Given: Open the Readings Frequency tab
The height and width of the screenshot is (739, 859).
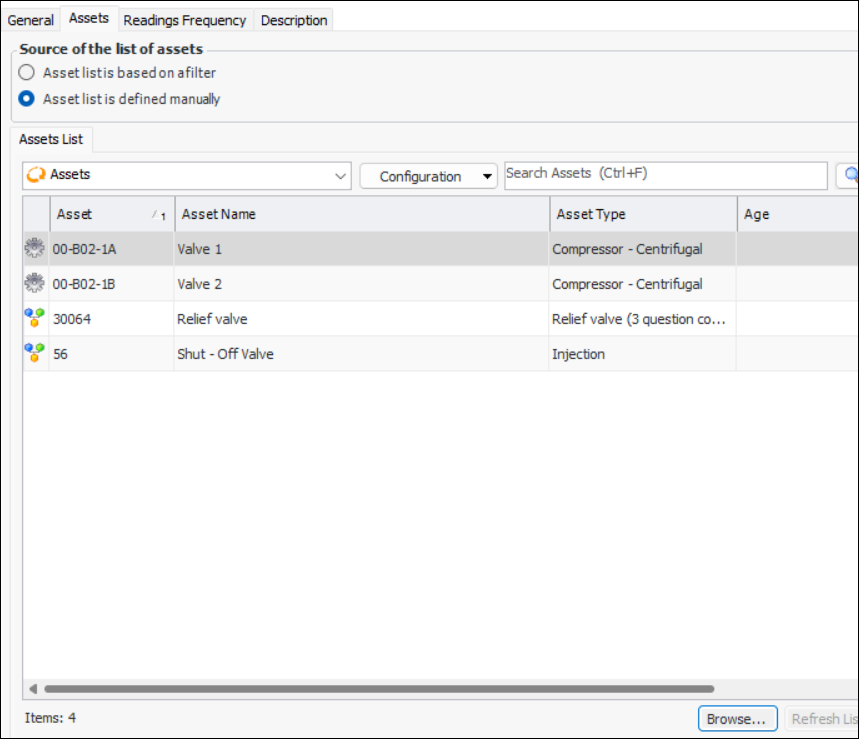Looking at the screenshot, I should click(184, 20).
